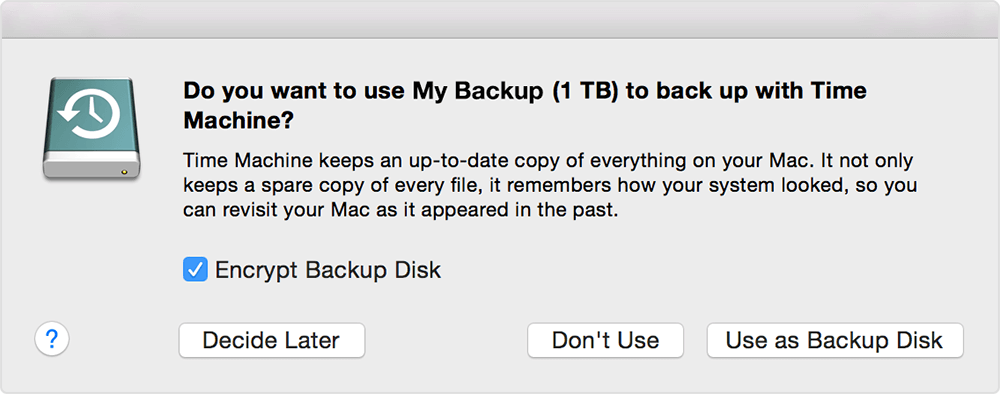Choose Decide Later

coord(272,340)
